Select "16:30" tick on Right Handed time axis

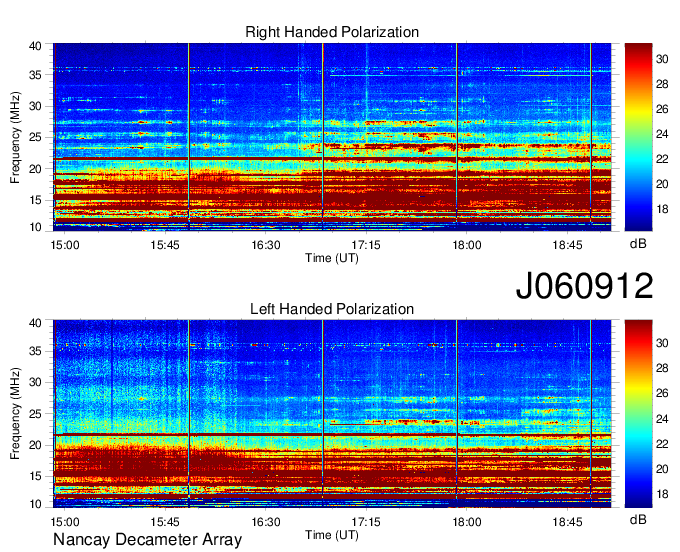(x=266, y=245)
